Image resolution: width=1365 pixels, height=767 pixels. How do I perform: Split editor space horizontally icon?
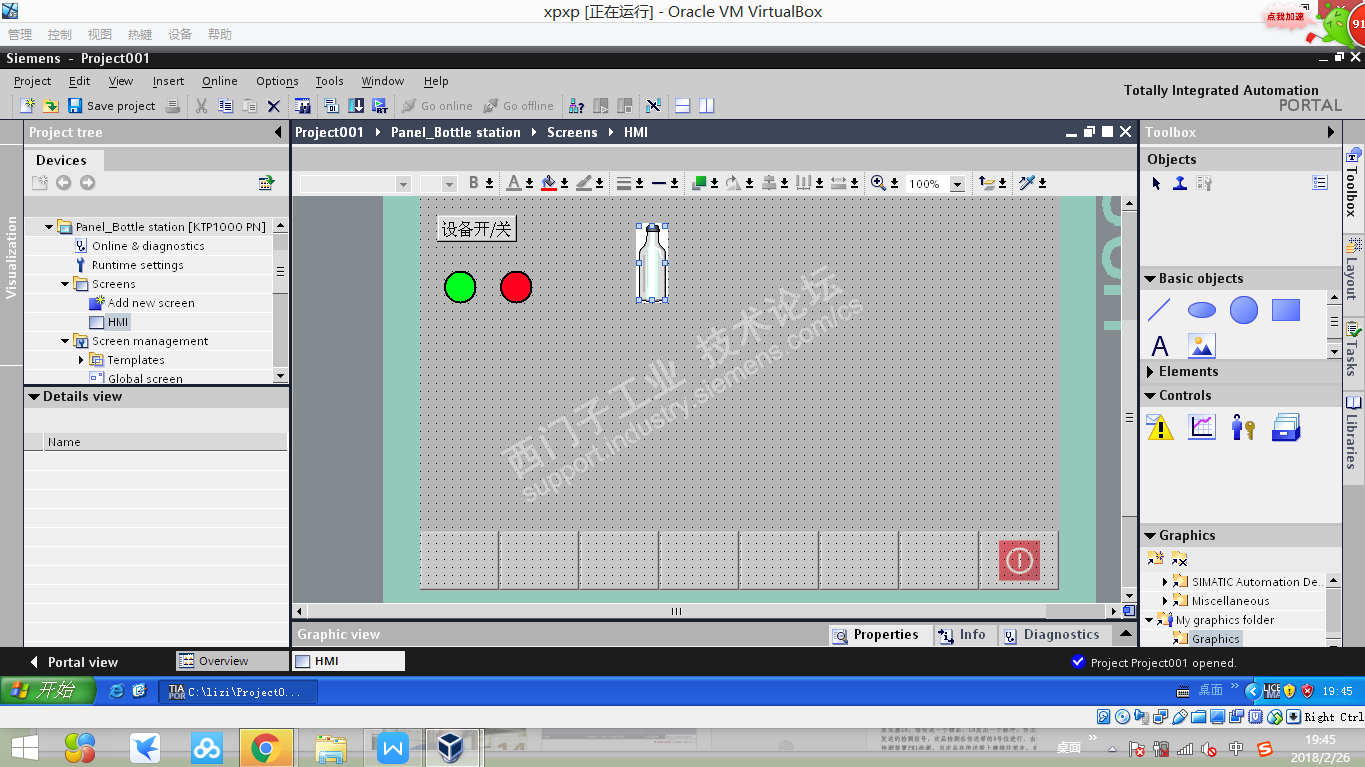(x=683, y=106)
